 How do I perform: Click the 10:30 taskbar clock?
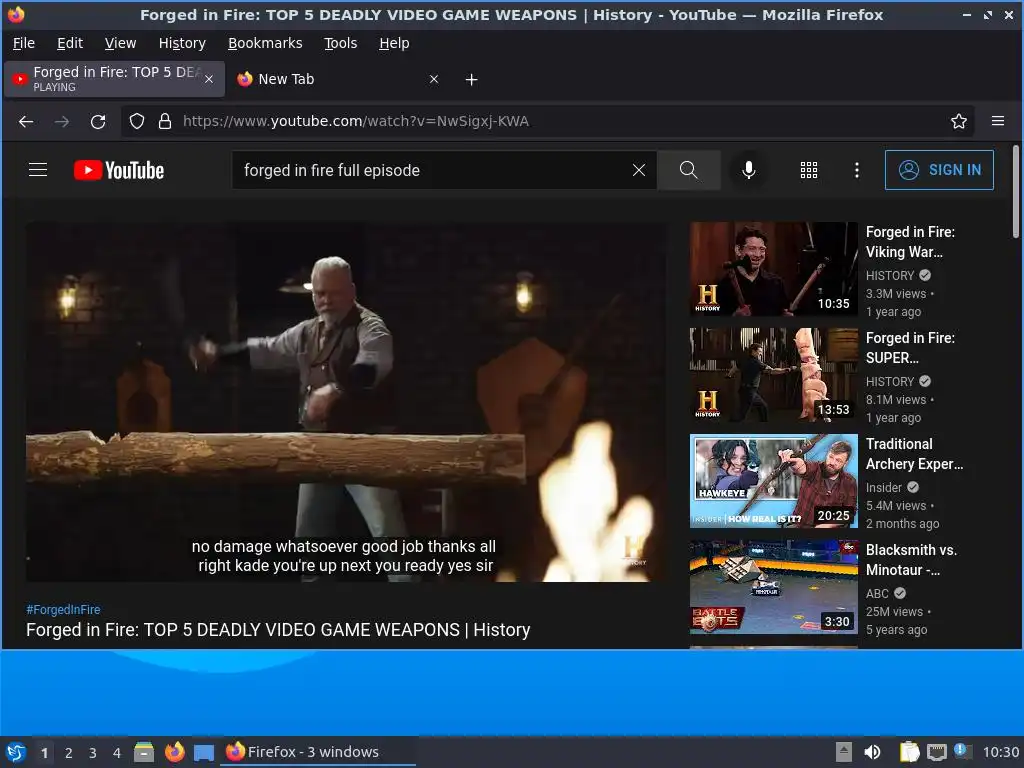pyautogui.click(x=1001, y=752)
